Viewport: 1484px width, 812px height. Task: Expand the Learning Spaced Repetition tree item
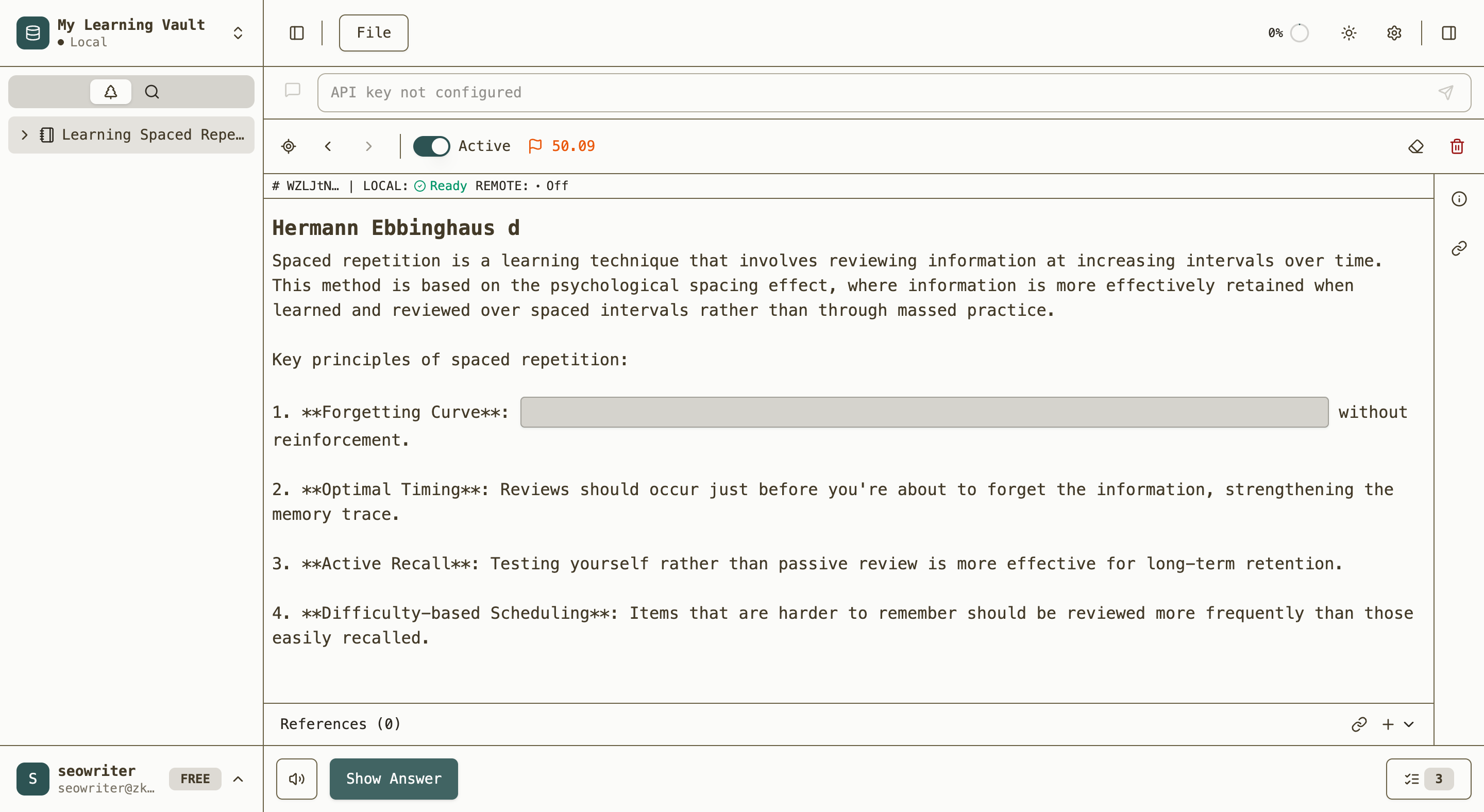coord(24,135)
